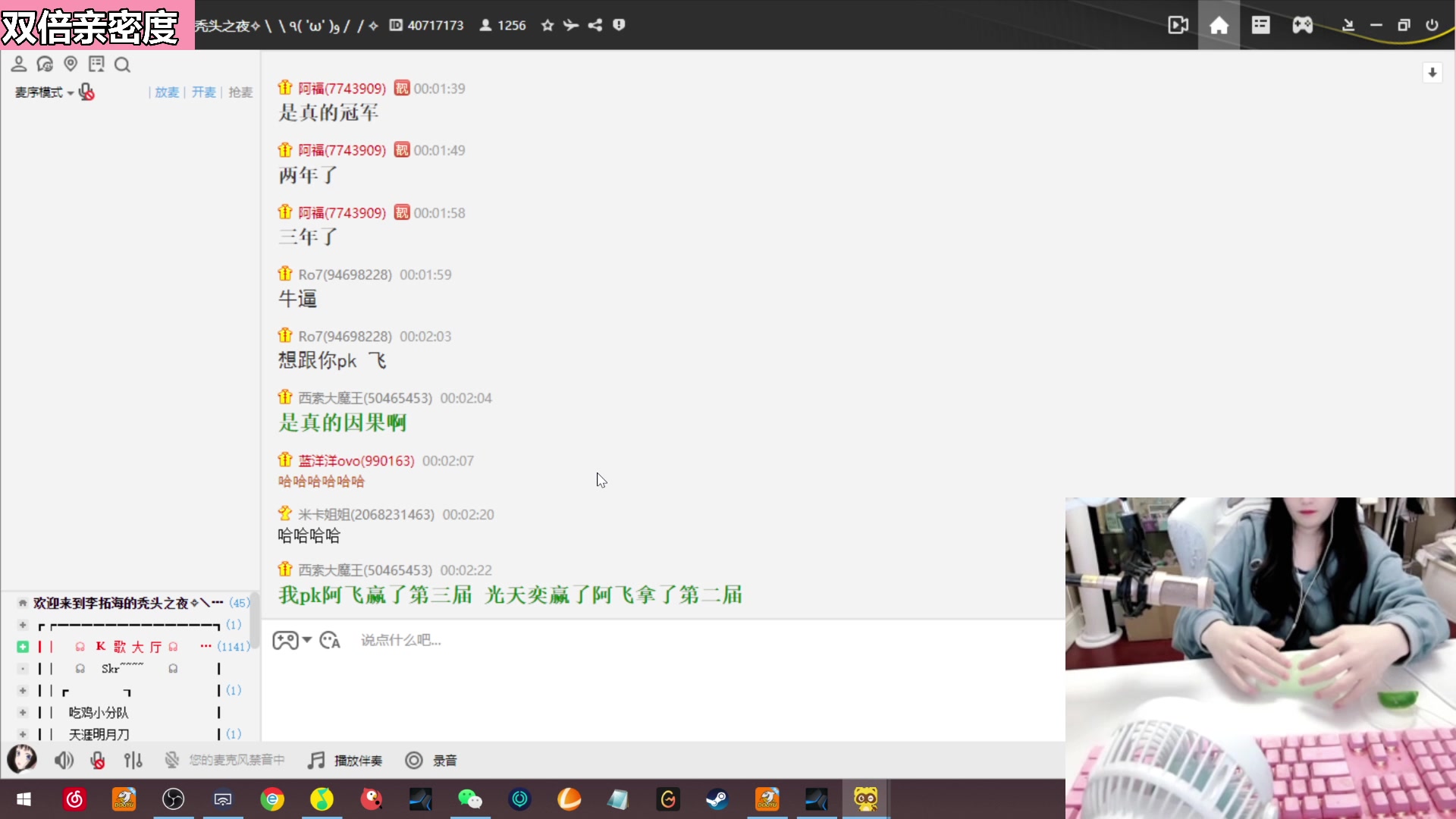
Task: Toggle the microphone mute button in bottom bar
Action: (x=97, y=760)
